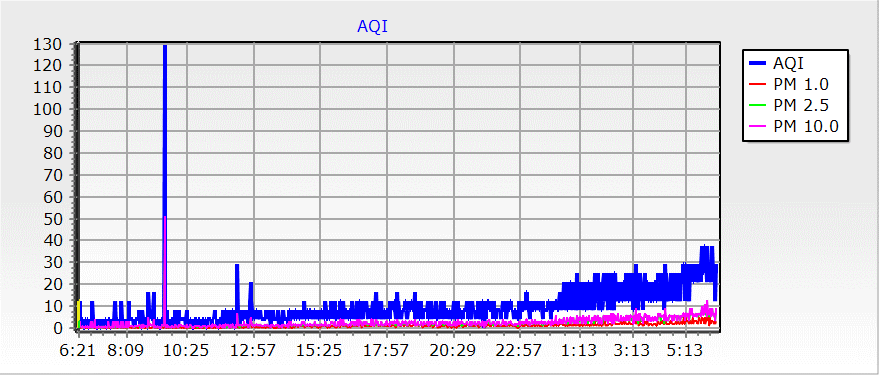
Task: Click the magenta PM 10.0 legend line
Action: (x=758, y=126)
